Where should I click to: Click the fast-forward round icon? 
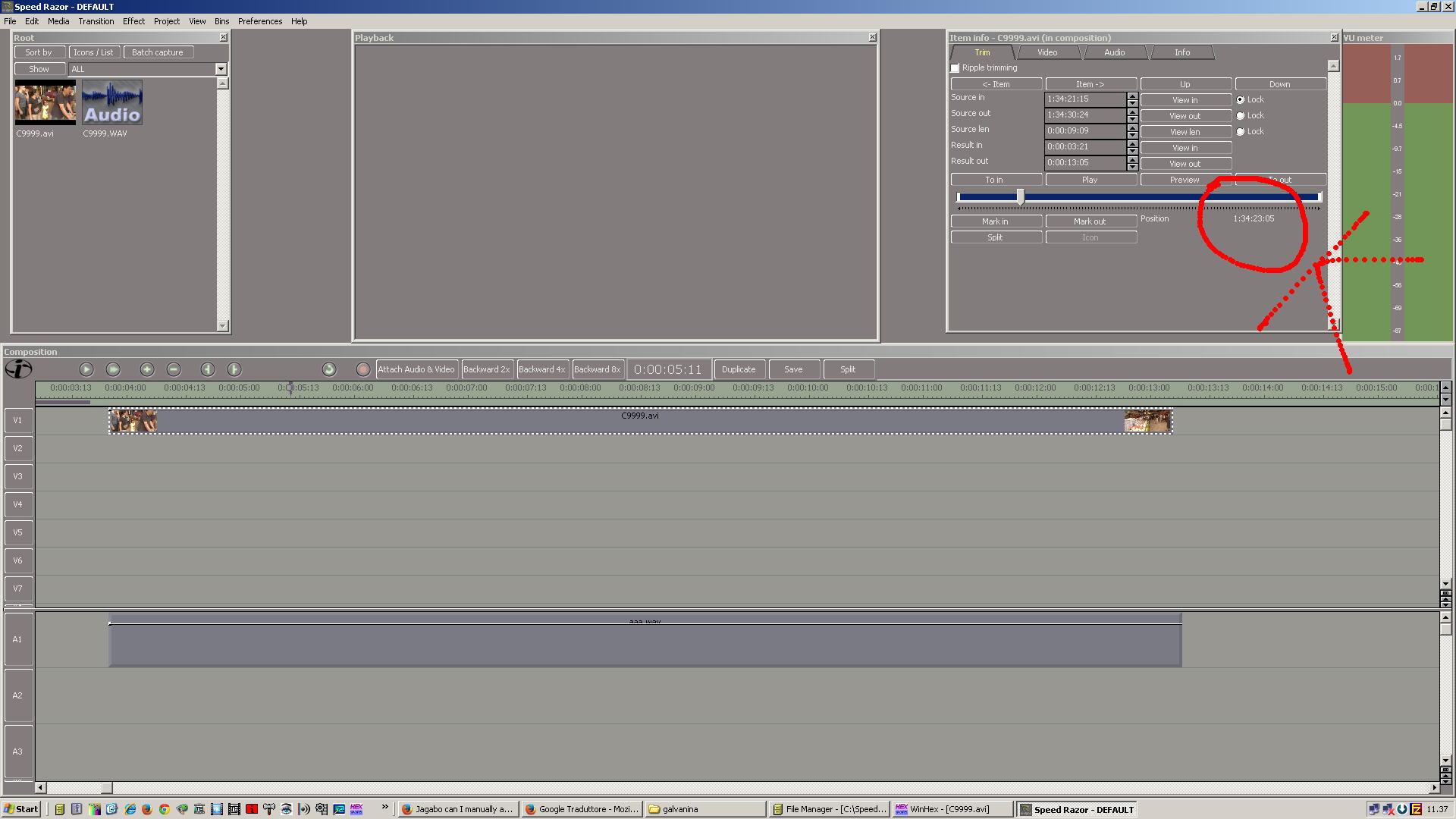pyautogui.click(x=113, y=369)
